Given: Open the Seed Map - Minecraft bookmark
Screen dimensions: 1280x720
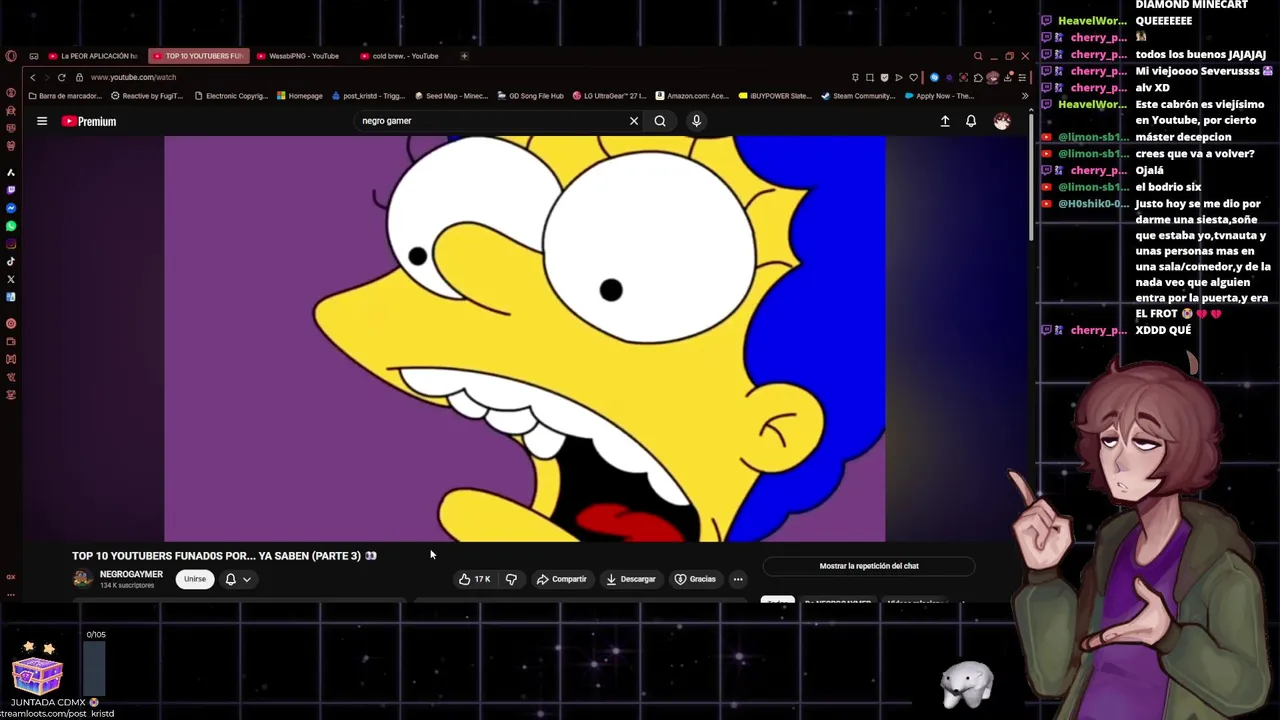Looking at the screenshot, I should point(451,96).
